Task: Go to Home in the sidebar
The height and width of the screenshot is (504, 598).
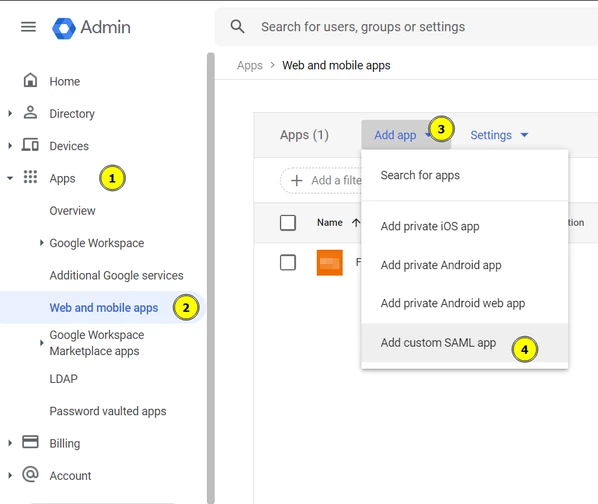Action: [x=64, y=81]
